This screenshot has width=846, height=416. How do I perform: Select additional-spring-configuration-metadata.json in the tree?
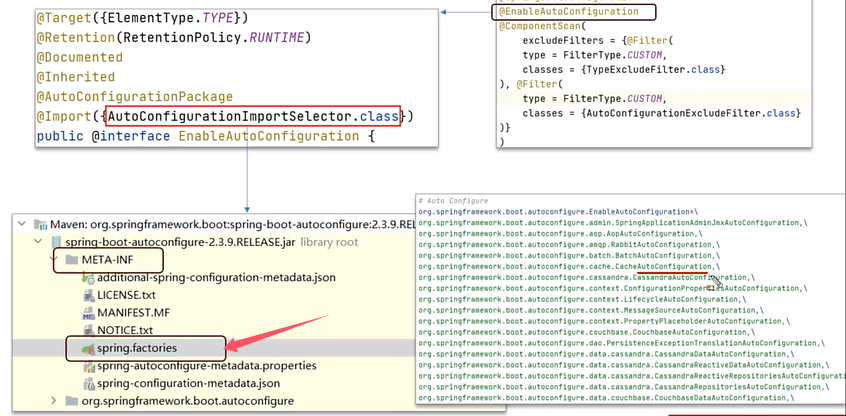[216, 278]
